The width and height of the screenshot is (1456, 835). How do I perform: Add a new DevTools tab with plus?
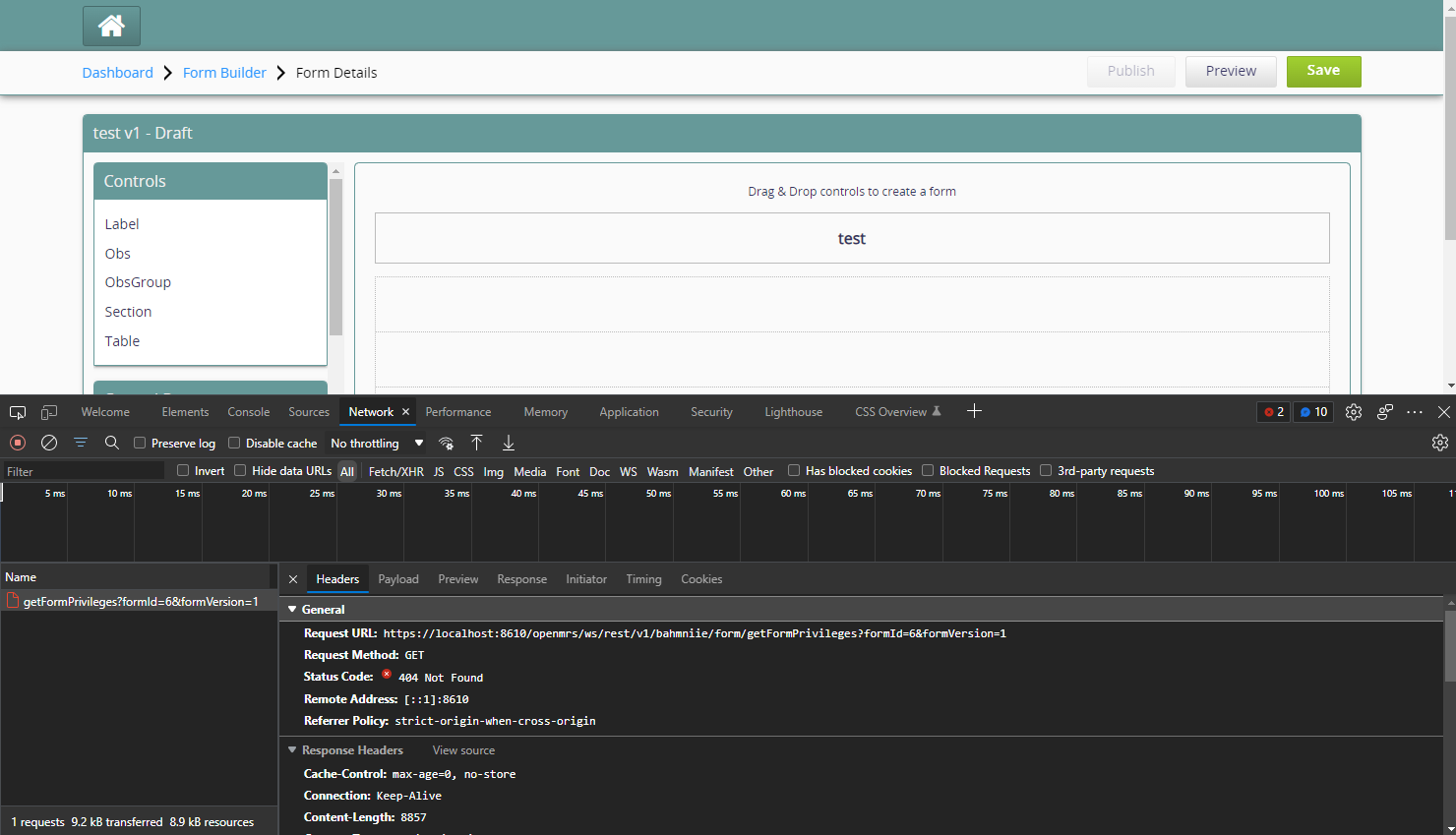coord(974,411)
